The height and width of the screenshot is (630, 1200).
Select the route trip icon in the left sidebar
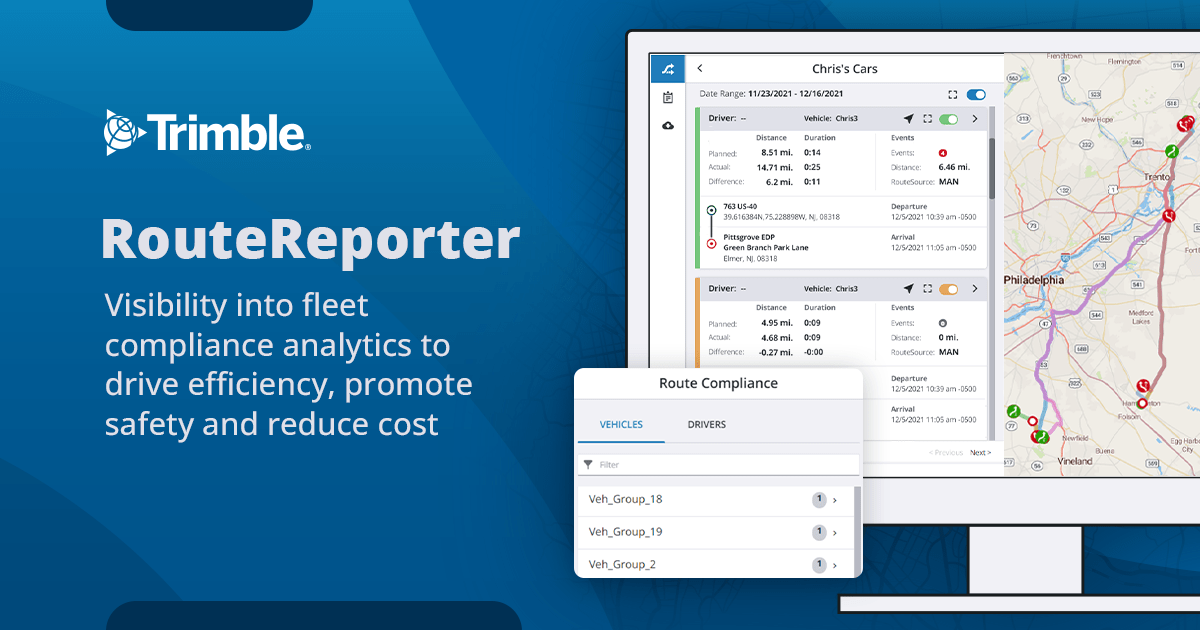coord(666,68)
